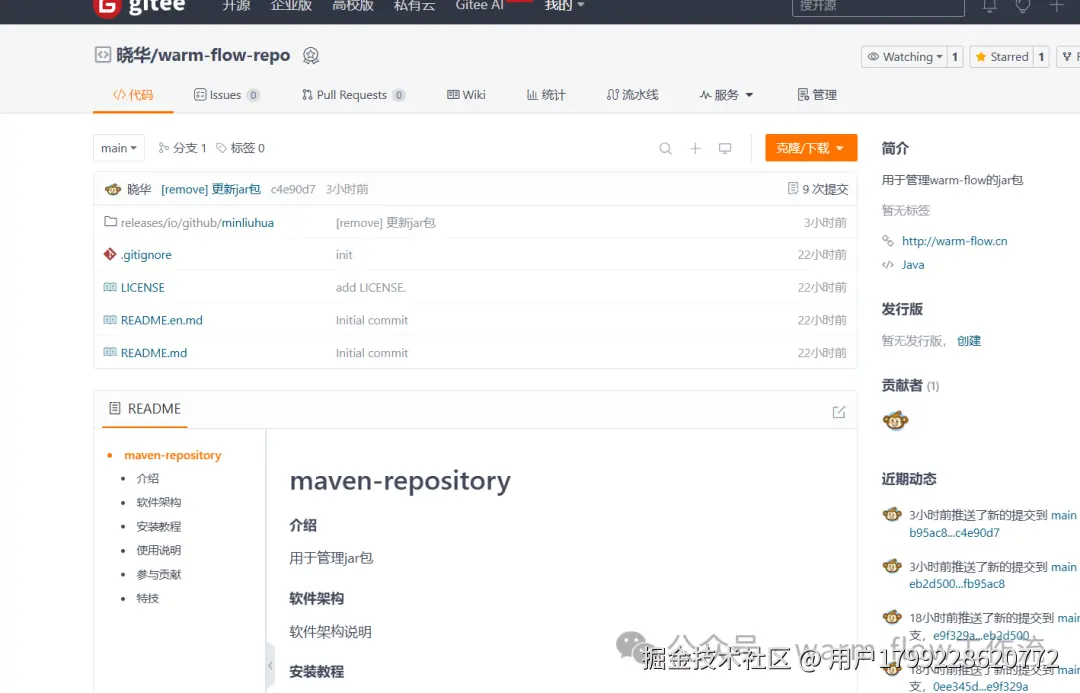
Task: Open the main branch dropdown
Action: [x=118, y=148]
